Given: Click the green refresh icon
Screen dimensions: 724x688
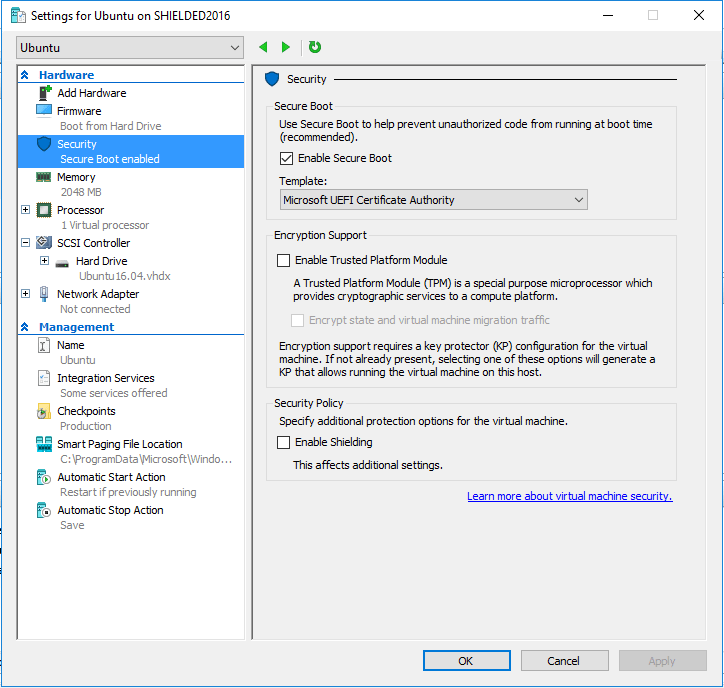Looking at the screenshot, I should click(315, 47).
